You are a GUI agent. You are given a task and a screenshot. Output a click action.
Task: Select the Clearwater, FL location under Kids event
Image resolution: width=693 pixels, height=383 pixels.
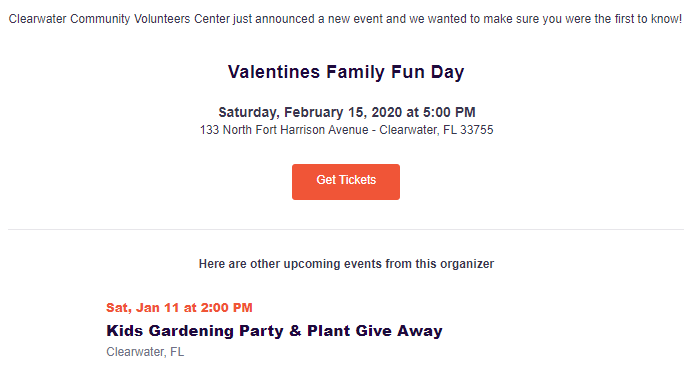coord(145,352)
